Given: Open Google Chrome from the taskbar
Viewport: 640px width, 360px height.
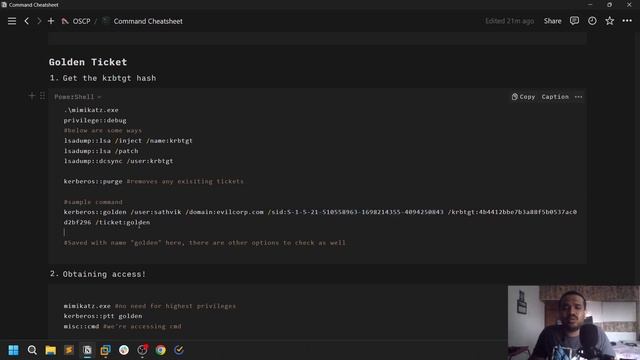Looking at the screenshot, I should 160,350.
